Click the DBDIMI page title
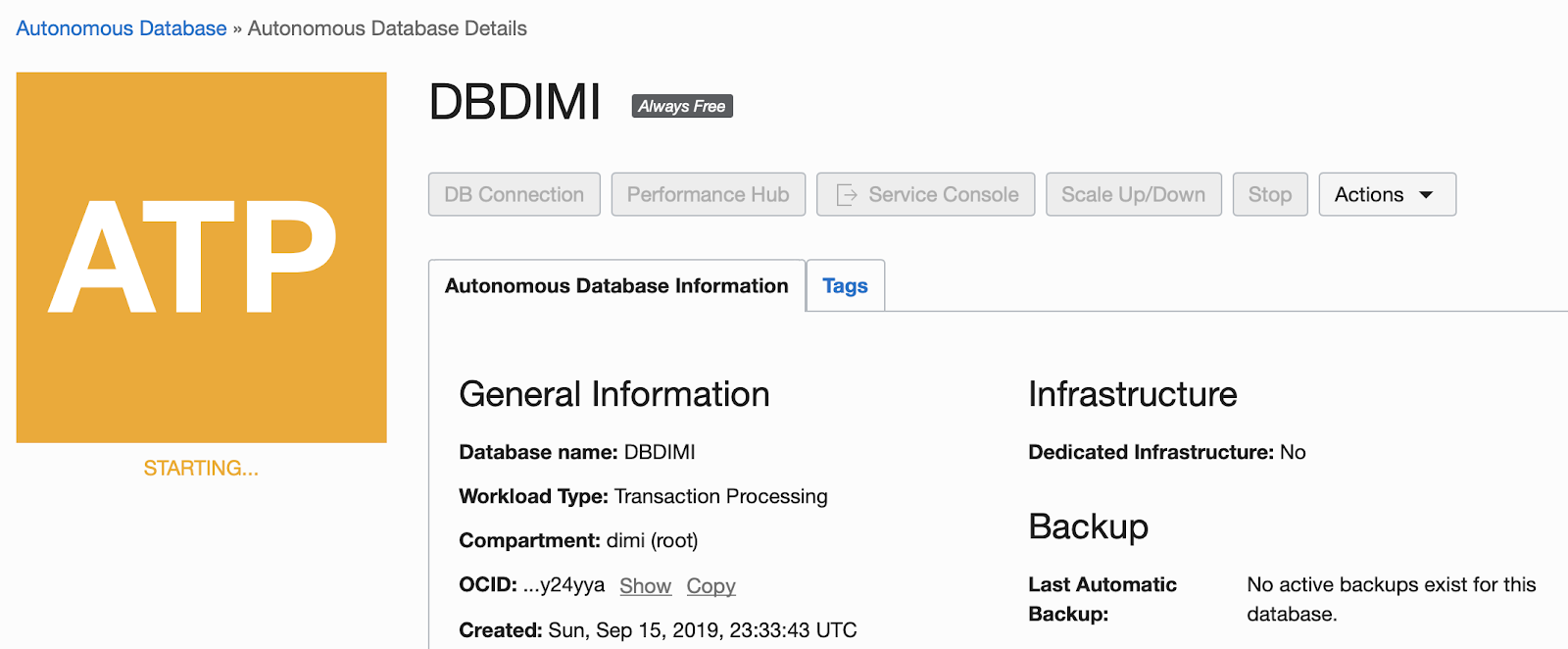The width and height of the screenshot is (1568, 649). point(514,102)
